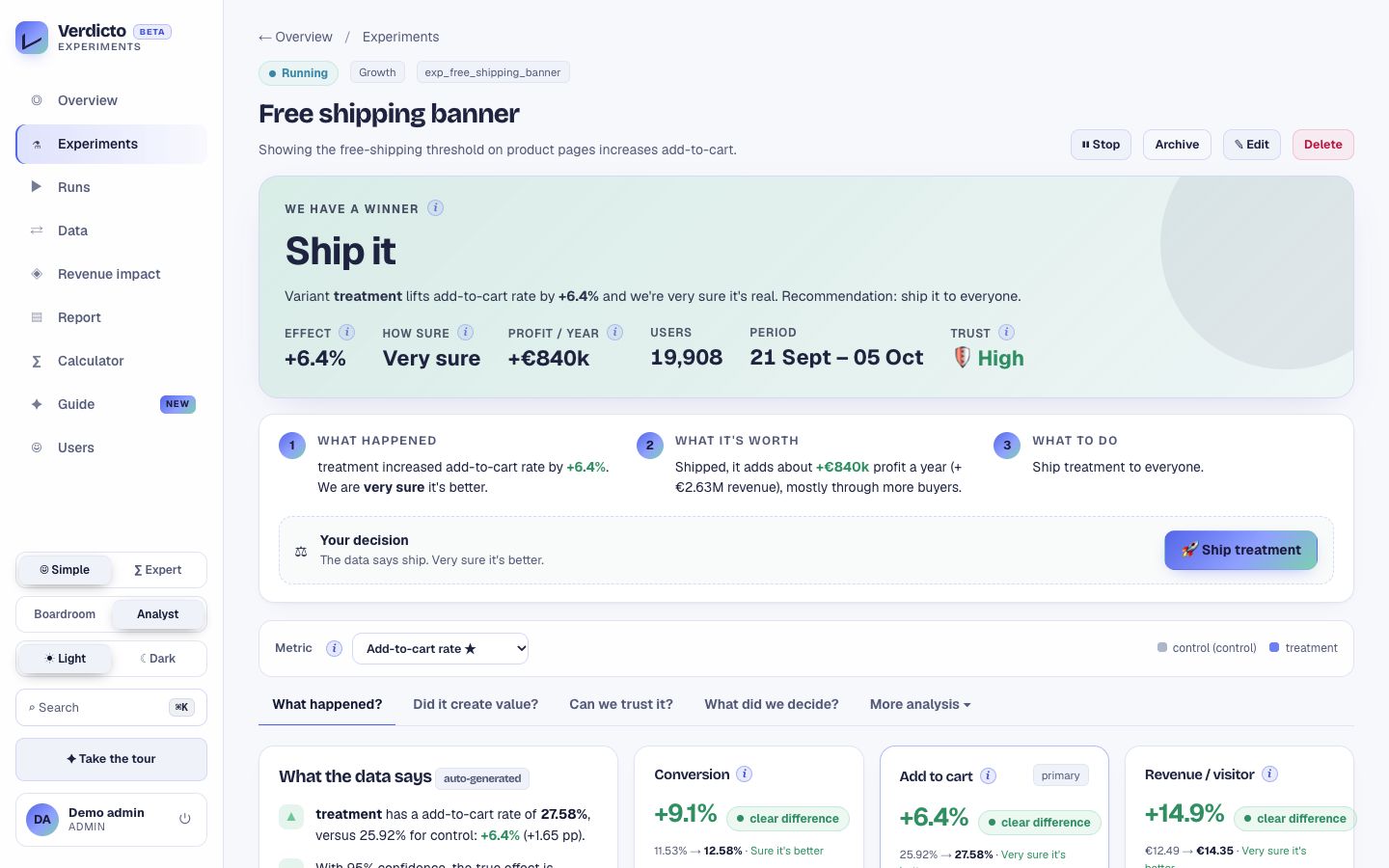Image resolution: width=1389 pixels, height=868 pixels.
Task: Toggle the treatment legend color swatch
Action: pos(1274,647)
